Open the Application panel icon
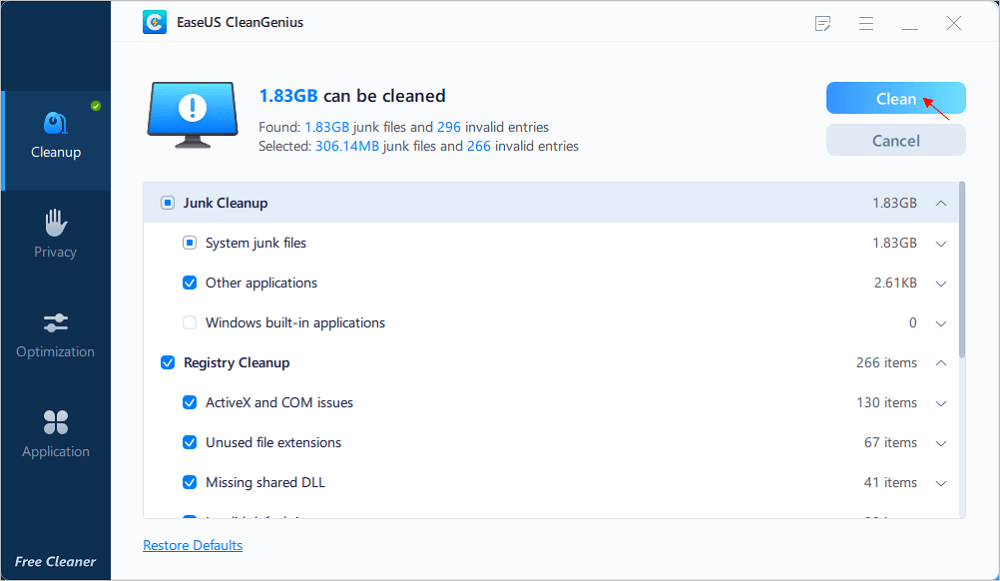 click(55, 422)
